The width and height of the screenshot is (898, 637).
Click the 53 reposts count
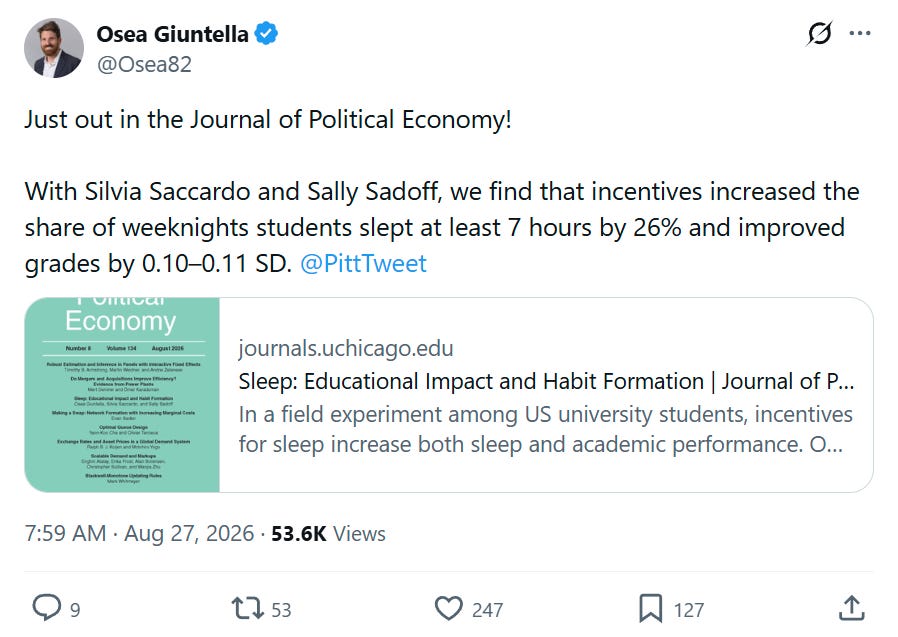pyautogui.click(x=281, y=610)
